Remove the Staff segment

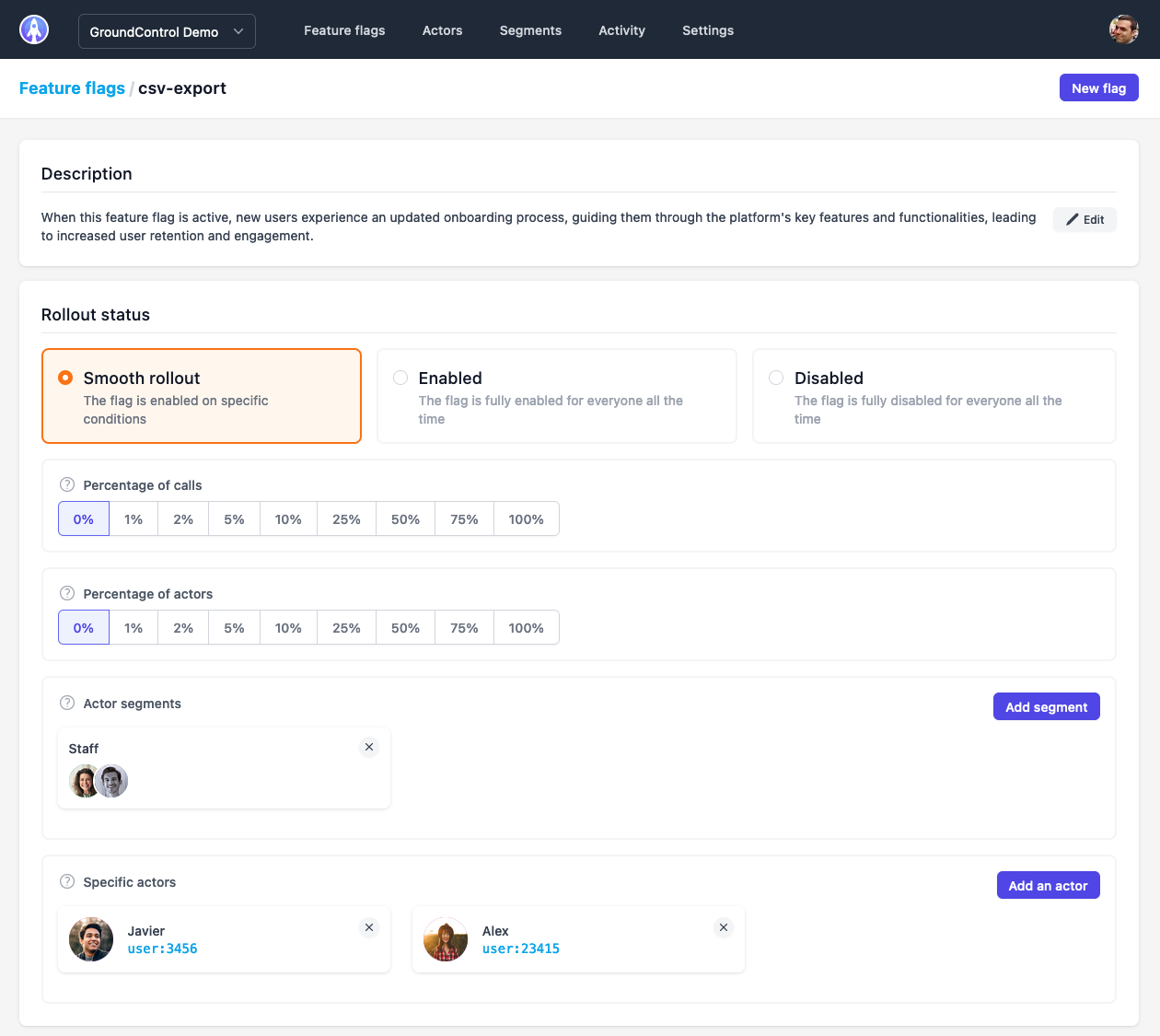[x=368, y=747]
